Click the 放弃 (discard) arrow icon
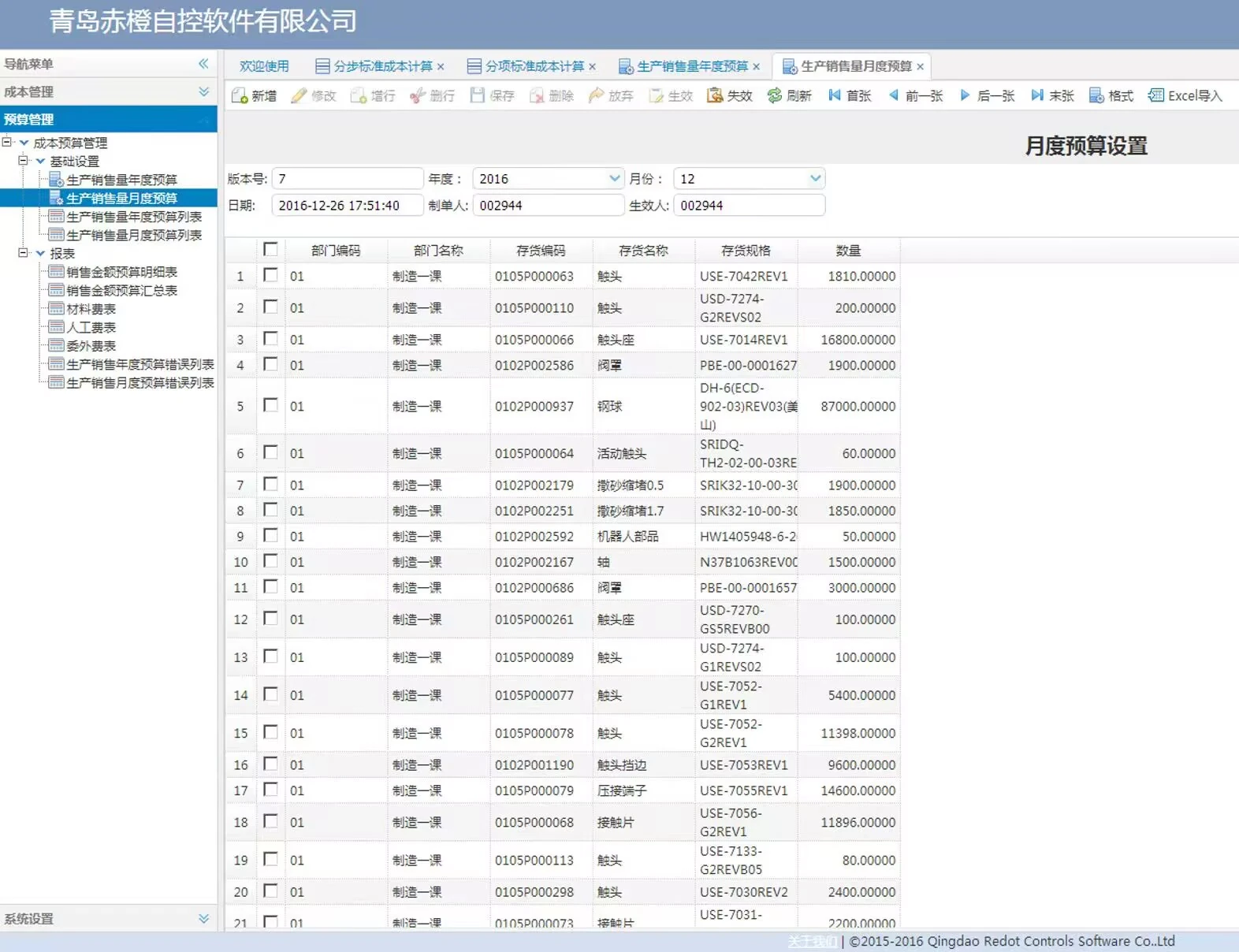The width and height of the screenshot is (1239, 952). [597, 95]
